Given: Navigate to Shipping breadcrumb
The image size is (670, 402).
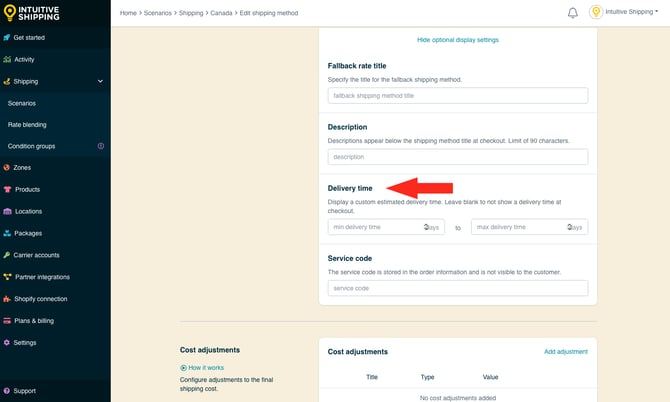Looking at the screenshot, I should click(191, 13).
